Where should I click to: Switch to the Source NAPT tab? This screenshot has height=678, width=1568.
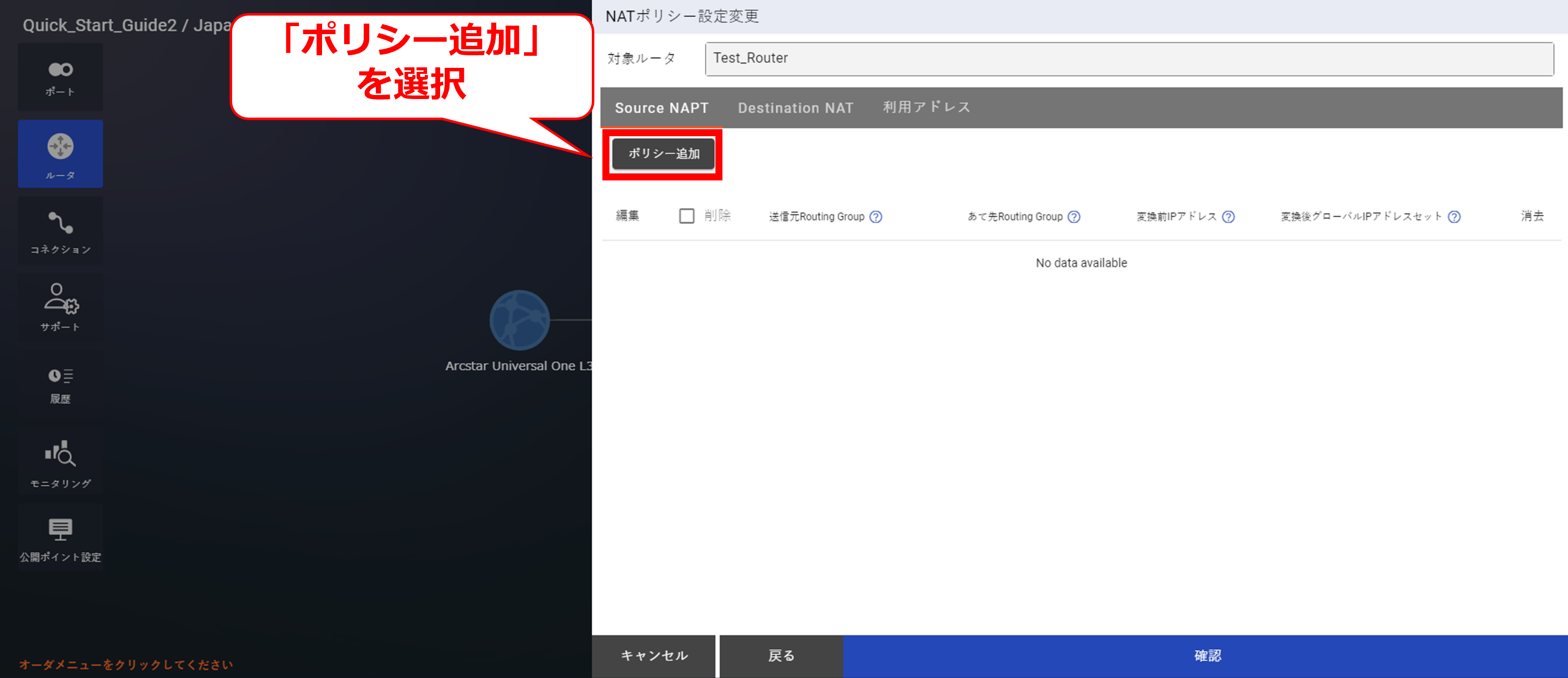(x=661, y=108)
